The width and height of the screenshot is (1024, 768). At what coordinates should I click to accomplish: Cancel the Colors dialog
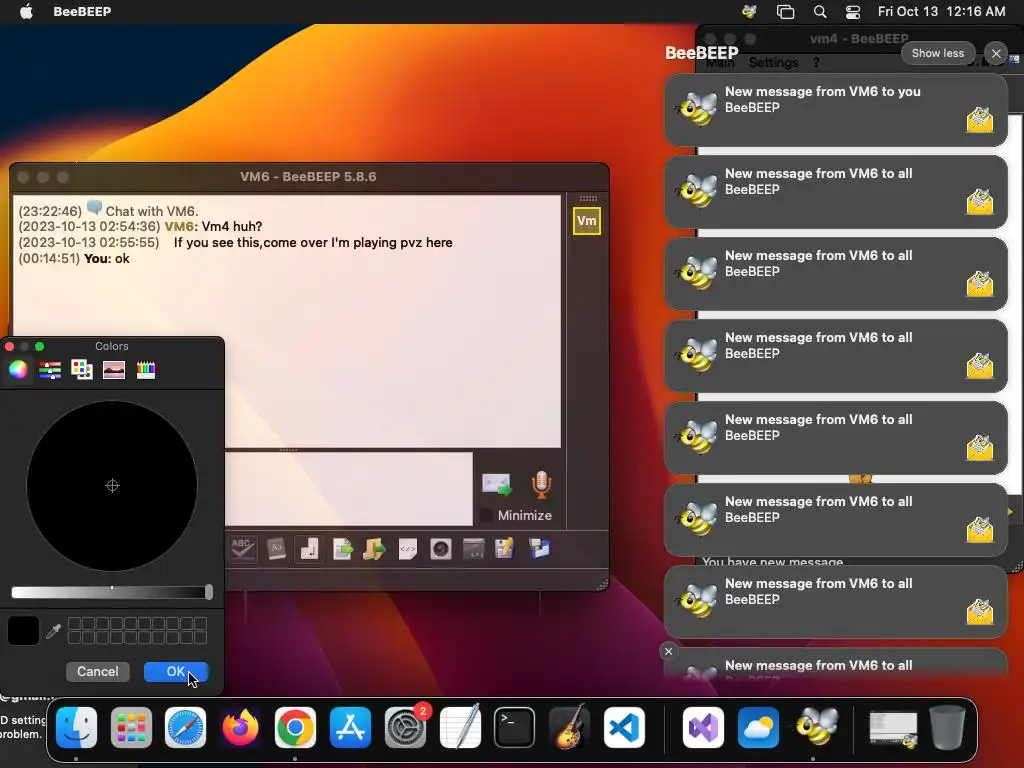(98, 671)
